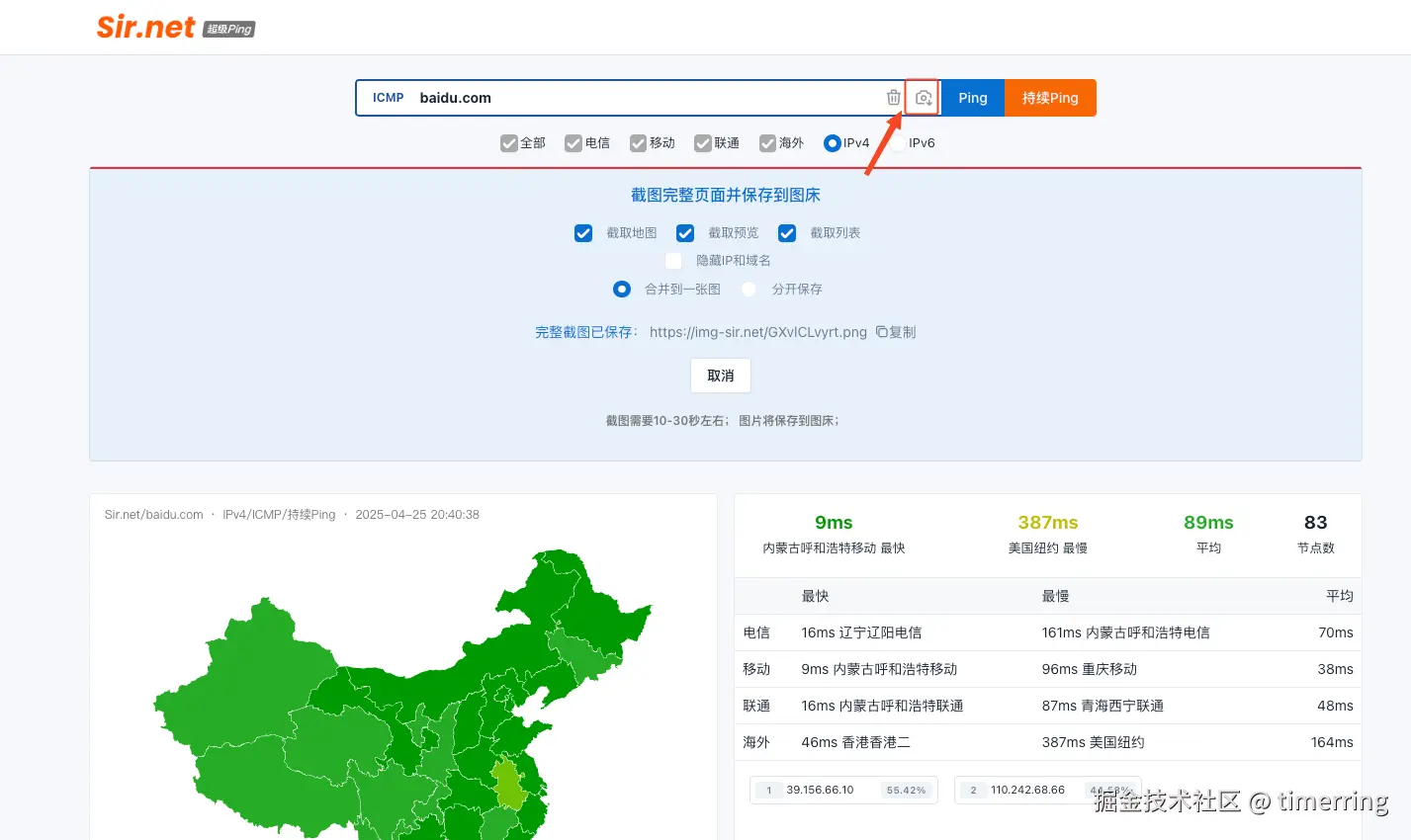Click the 83 node count
Image resolution: width=1411 pixels, height=840 pixels.
[1315, 523]
